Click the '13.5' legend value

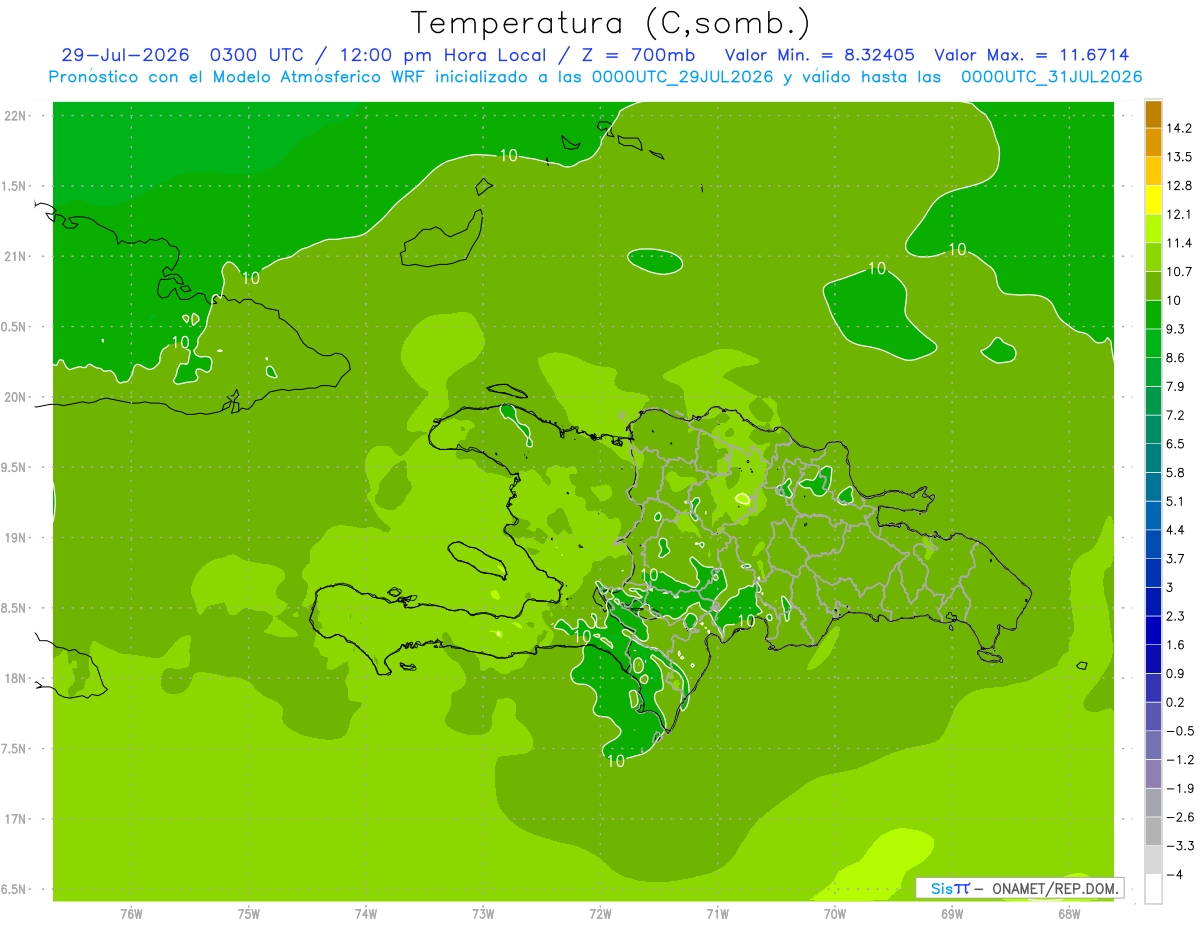coord(1179,157)
